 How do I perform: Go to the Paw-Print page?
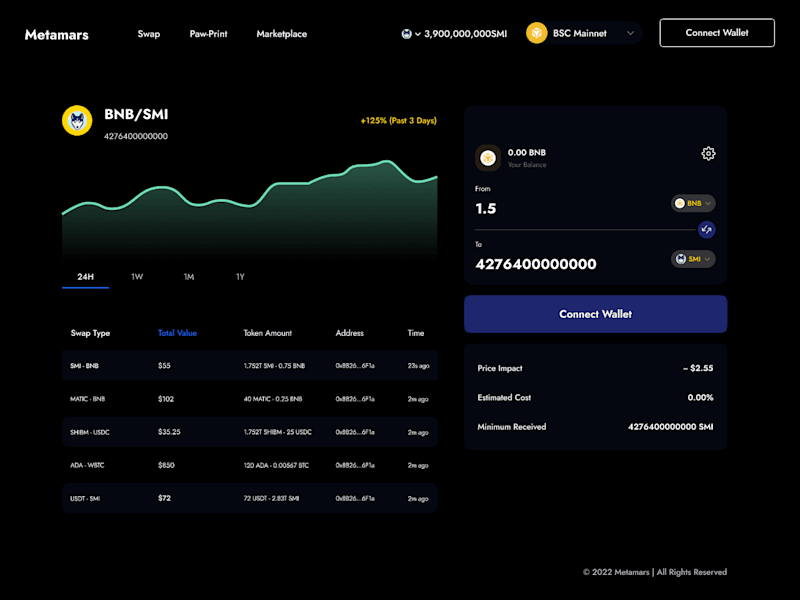click(x=208, y=34)
